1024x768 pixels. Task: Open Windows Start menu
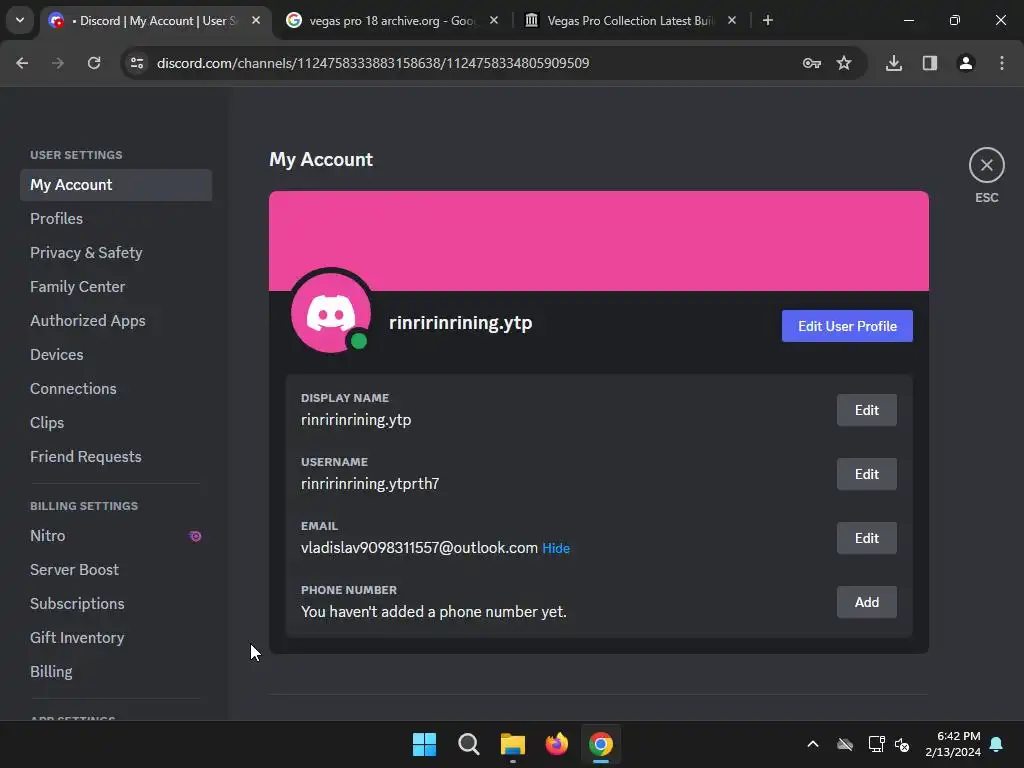(x=424, y=744)
